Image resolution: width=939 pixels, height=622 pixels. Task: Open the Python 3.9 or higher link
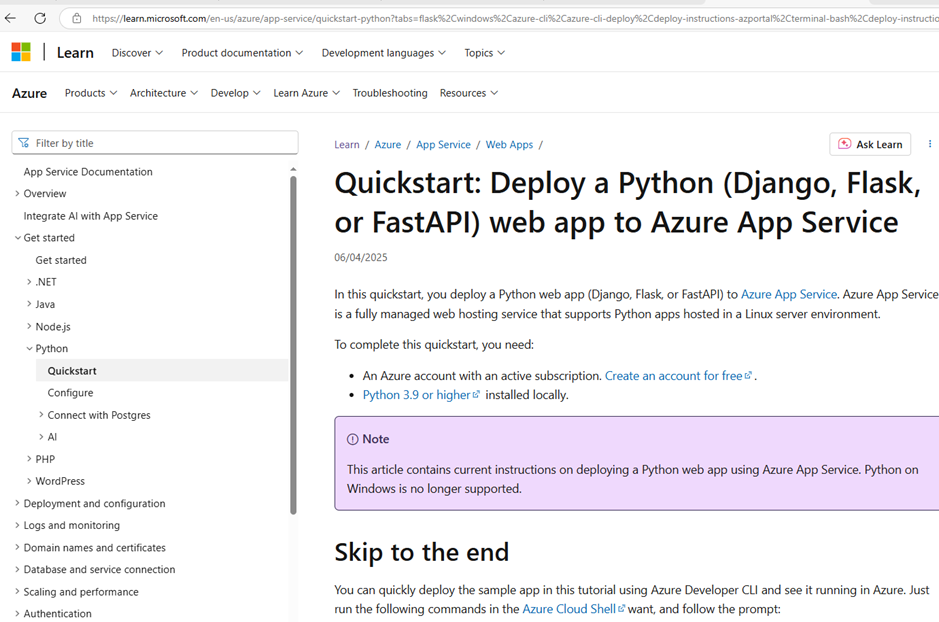pyautogui.click(x=421, y=395)
